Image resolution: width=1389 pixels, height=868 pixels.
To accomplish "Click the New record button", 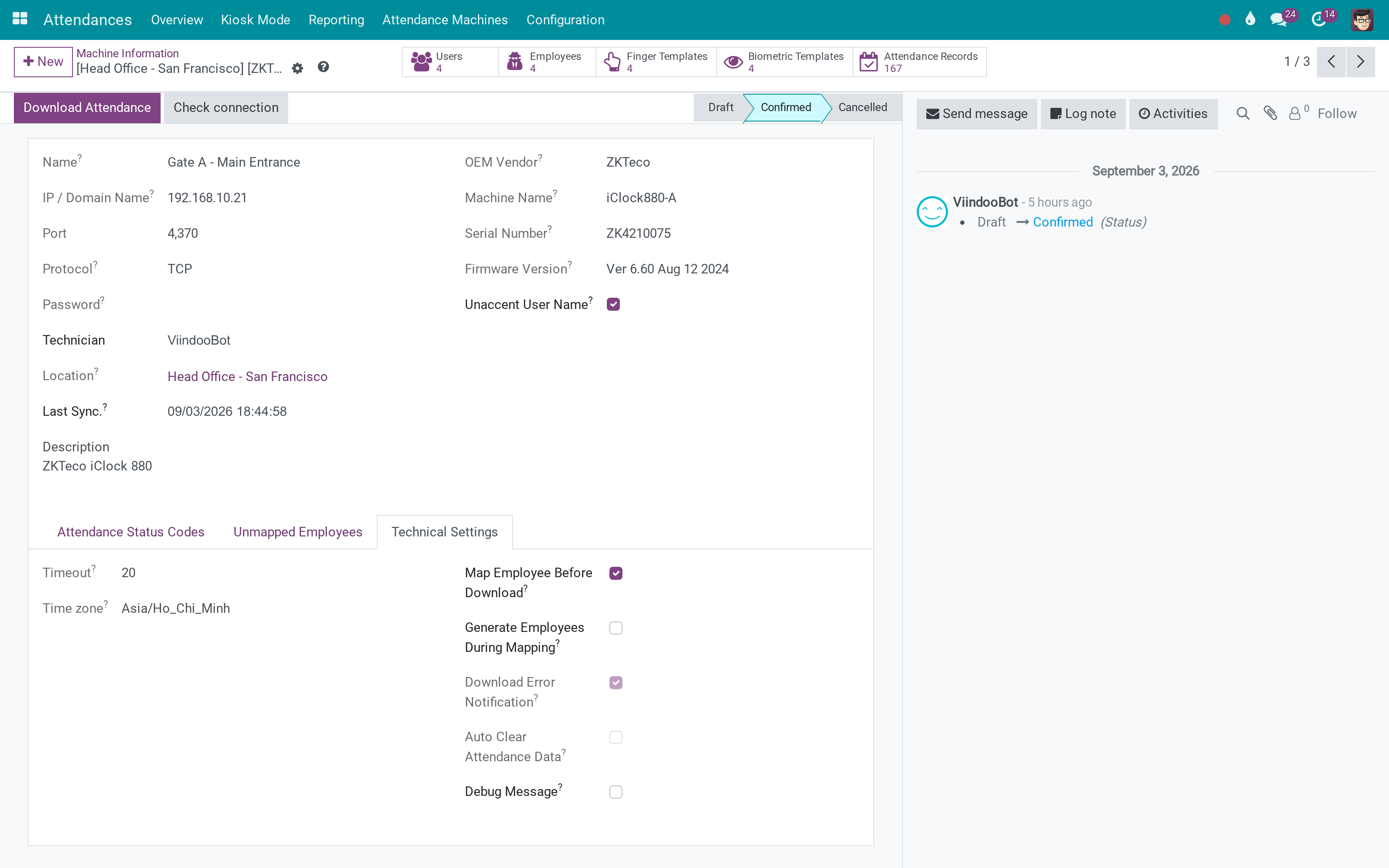I will pyautogui.click(x=43, y=62).
